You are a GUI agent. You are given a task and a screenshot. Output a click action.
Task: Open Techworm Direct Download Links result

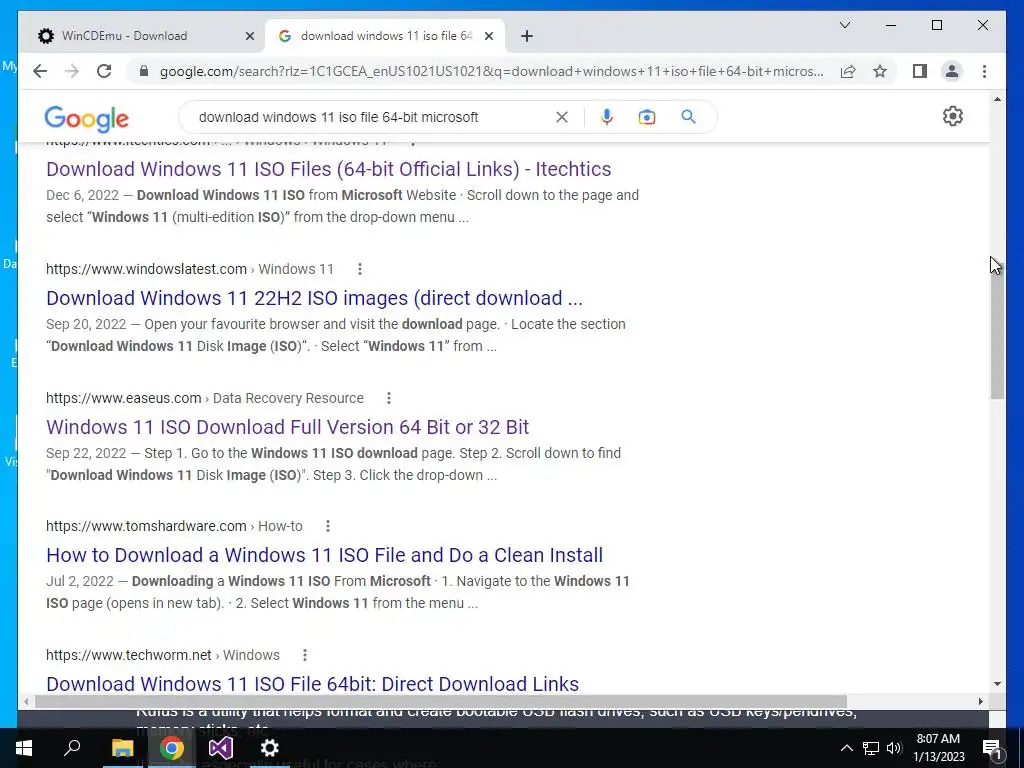pos(312,684)
